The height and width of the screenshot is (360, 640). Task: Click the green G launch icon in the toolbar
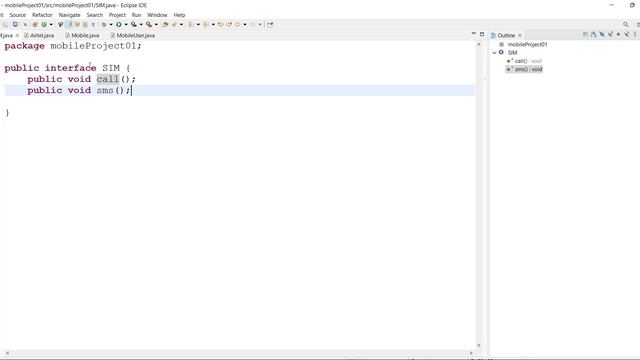pyautogui.click(x=44, y=24)
